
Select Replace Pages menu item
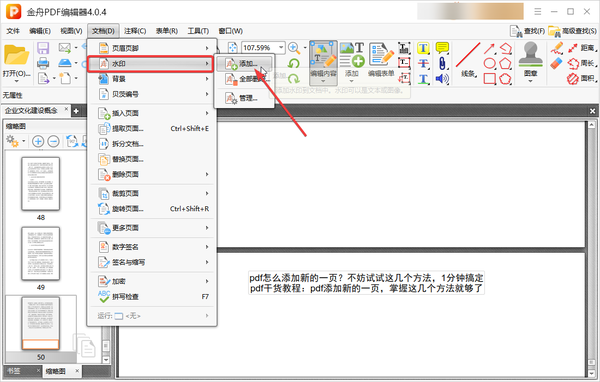(x=152, y=159)
